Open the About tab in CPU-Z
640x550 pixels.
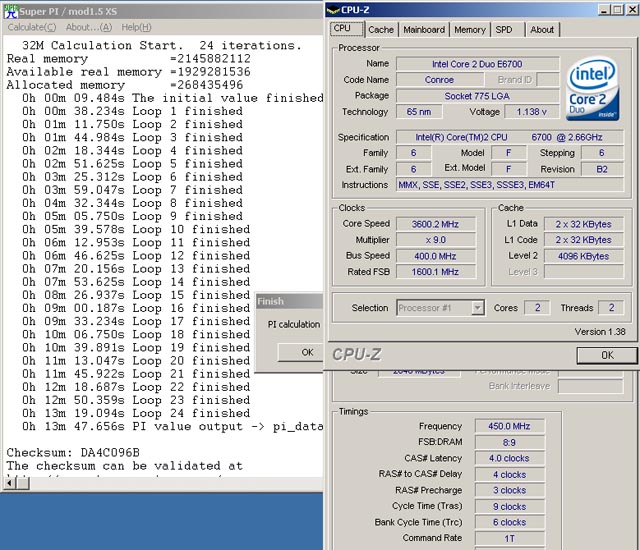[x=542, y=29]
